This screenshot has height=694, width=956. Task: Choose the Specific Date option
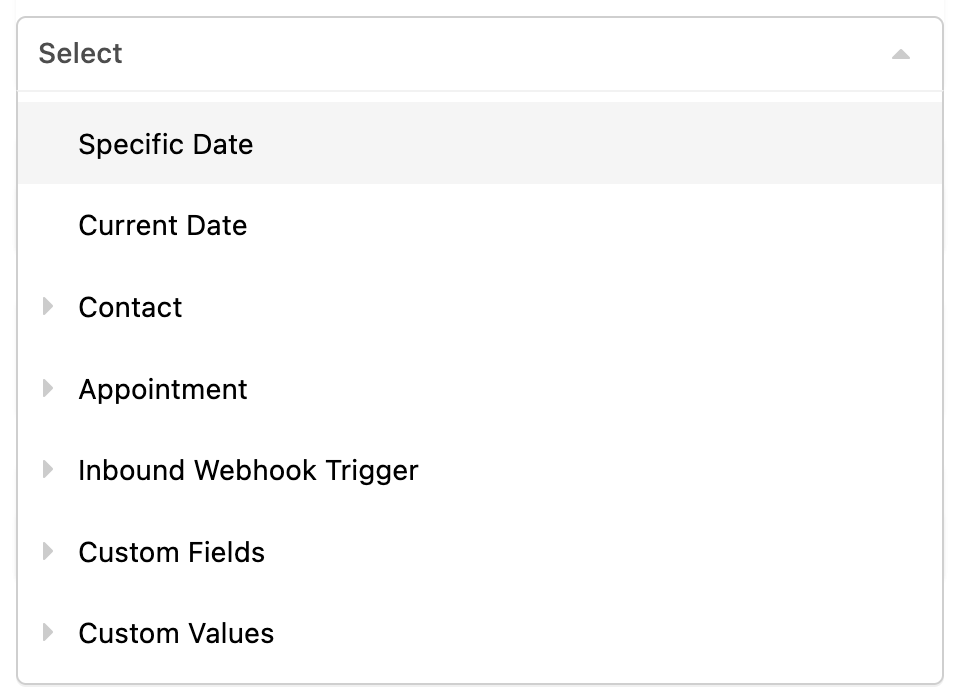pyautogui.click(x=165, y=145)
